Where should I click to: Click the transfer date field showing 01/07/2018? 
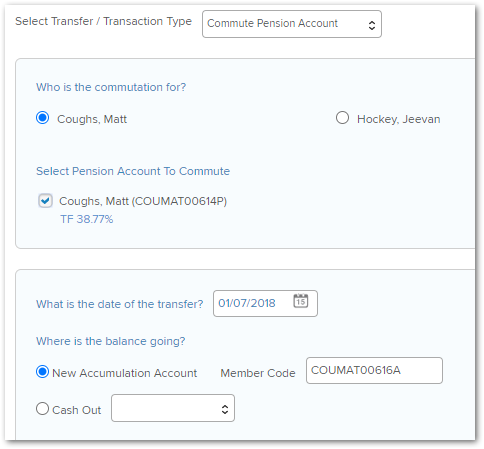click(x=265, y=303)
